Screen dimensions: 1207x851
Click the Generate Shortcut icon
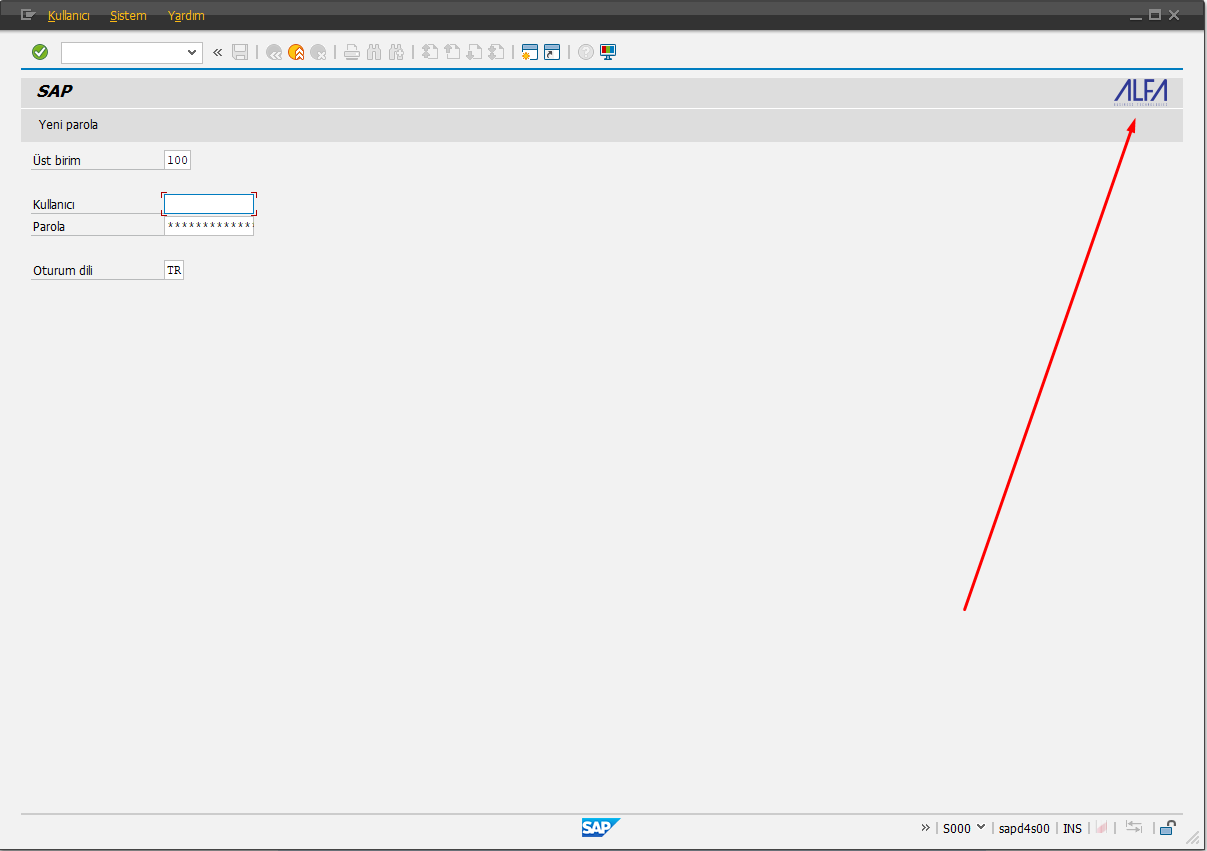coord(552,52)
